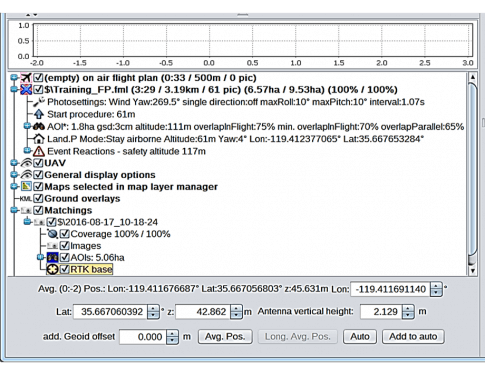Expand Maps selected in map layer manager

click(x=14, y=186)
